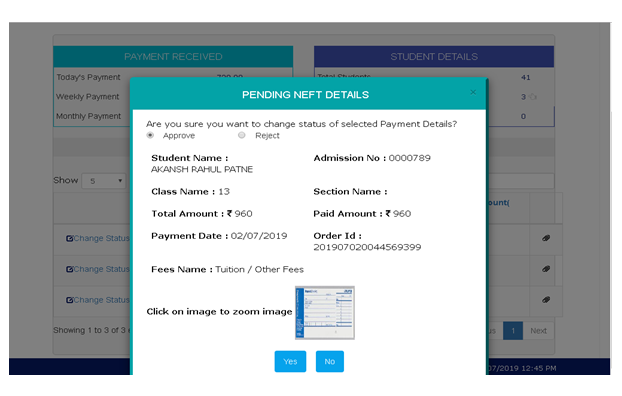Open attachment icon in third row
This screenshot has width=622, height=396.
546,300
